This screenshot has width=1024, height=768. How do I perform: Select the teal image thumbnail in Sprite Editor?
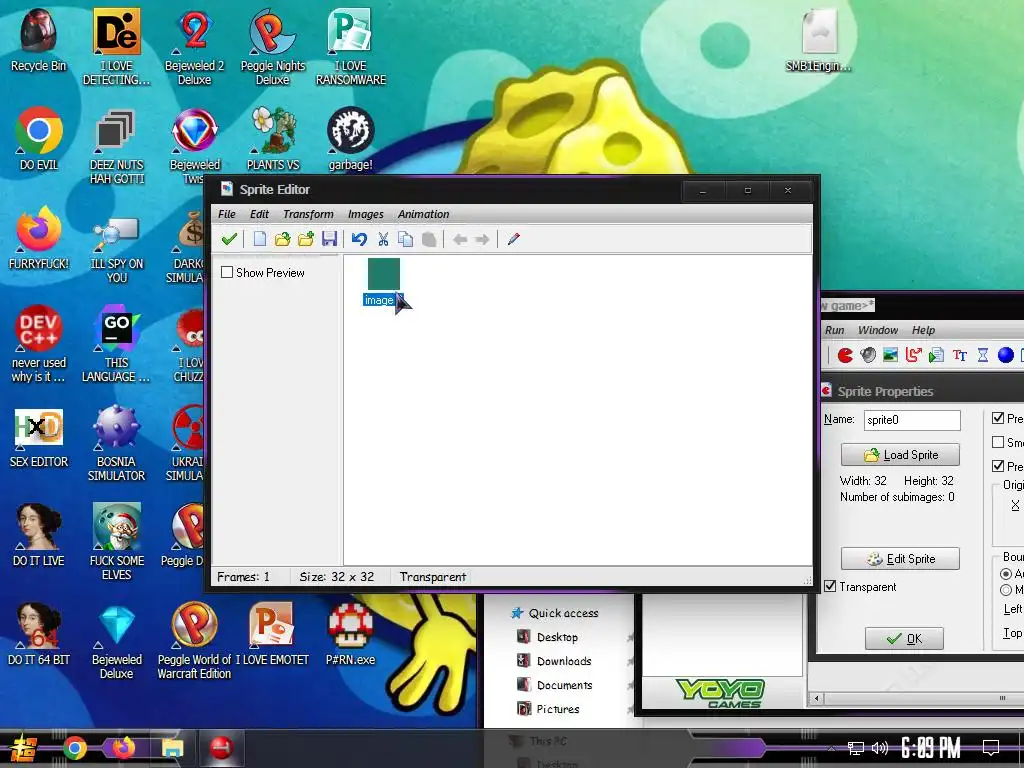click(x=383, y=274)
